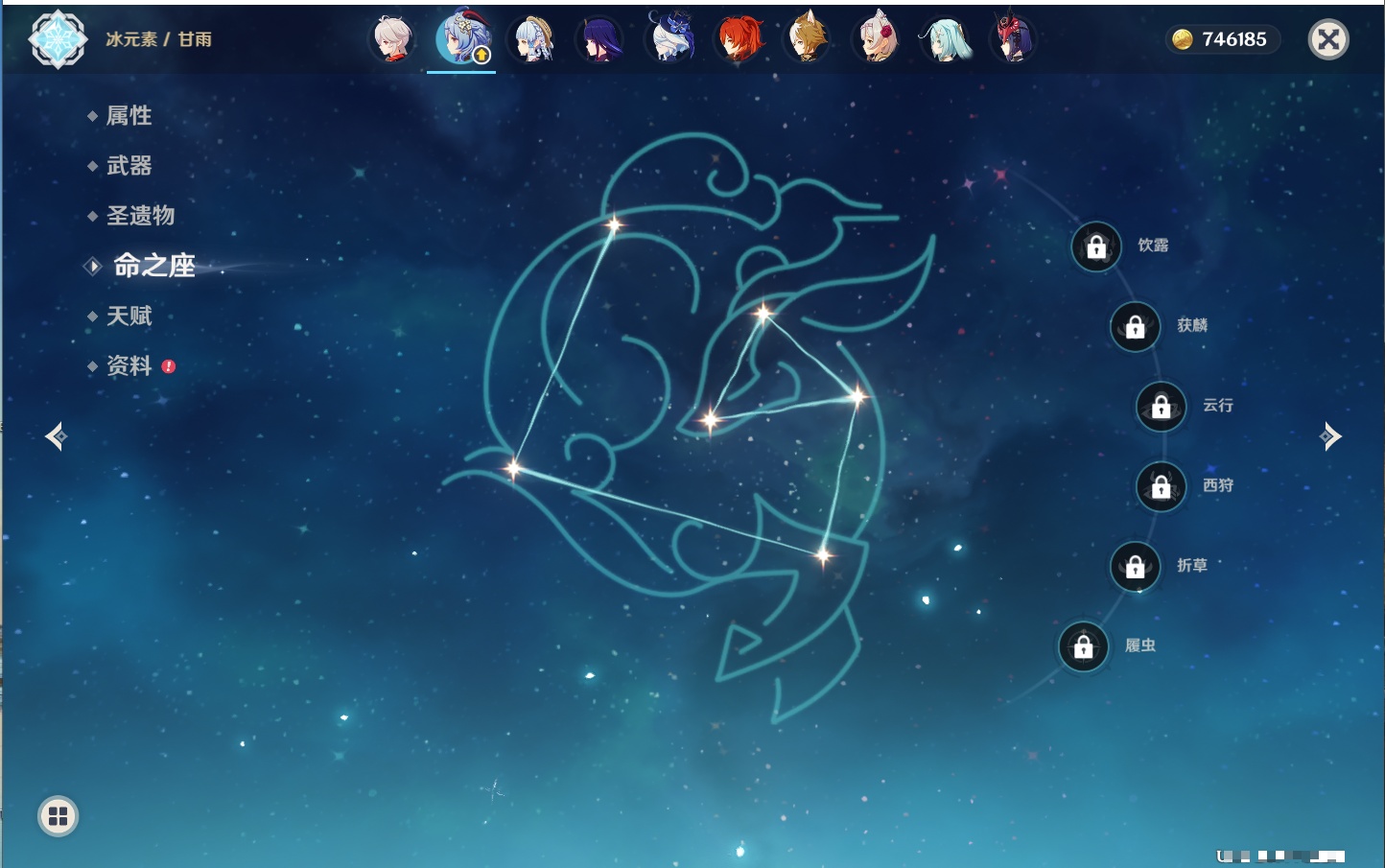Select the Ganyu avatar with blue hair
This screenshot has height=868, width=1385.
[x=463, y=39]
